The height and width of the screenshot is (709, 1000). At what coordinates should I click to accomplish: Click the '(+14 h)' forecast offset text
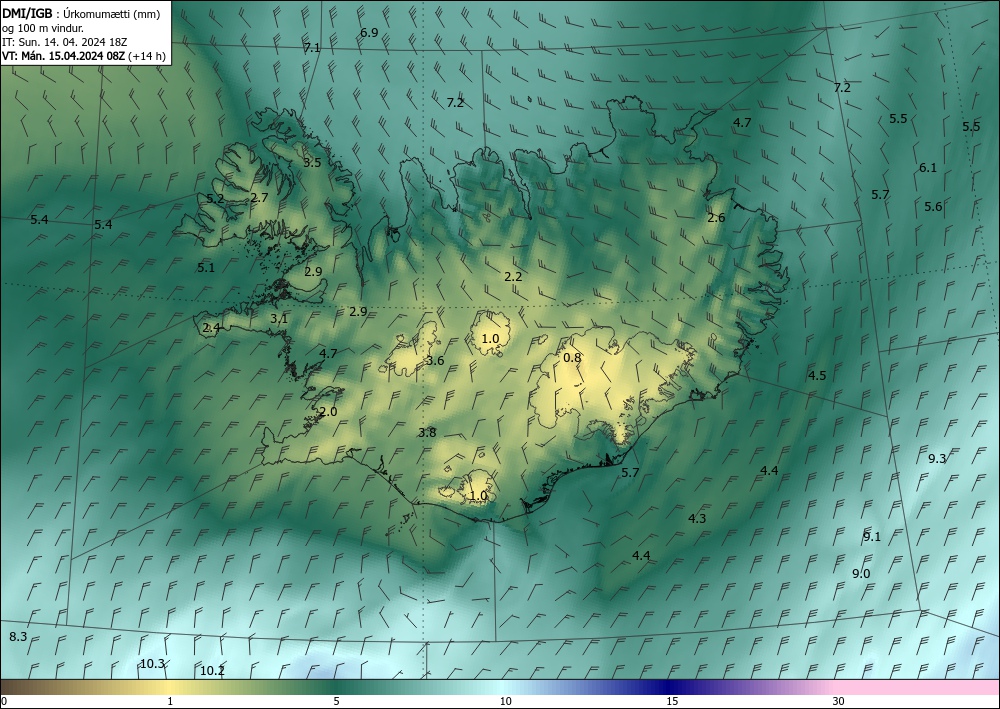pos(147,56)
